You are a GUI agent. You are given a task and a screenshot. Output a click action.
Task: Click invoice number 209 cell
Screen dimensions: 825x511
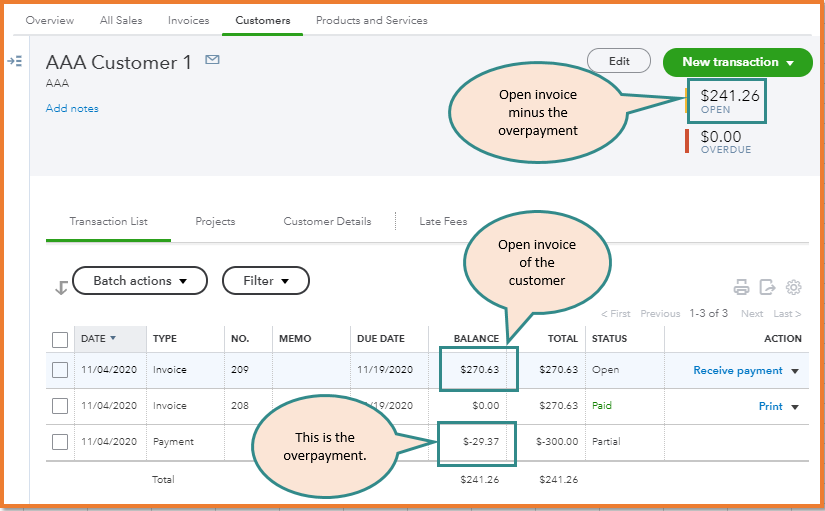coord(240,370)
